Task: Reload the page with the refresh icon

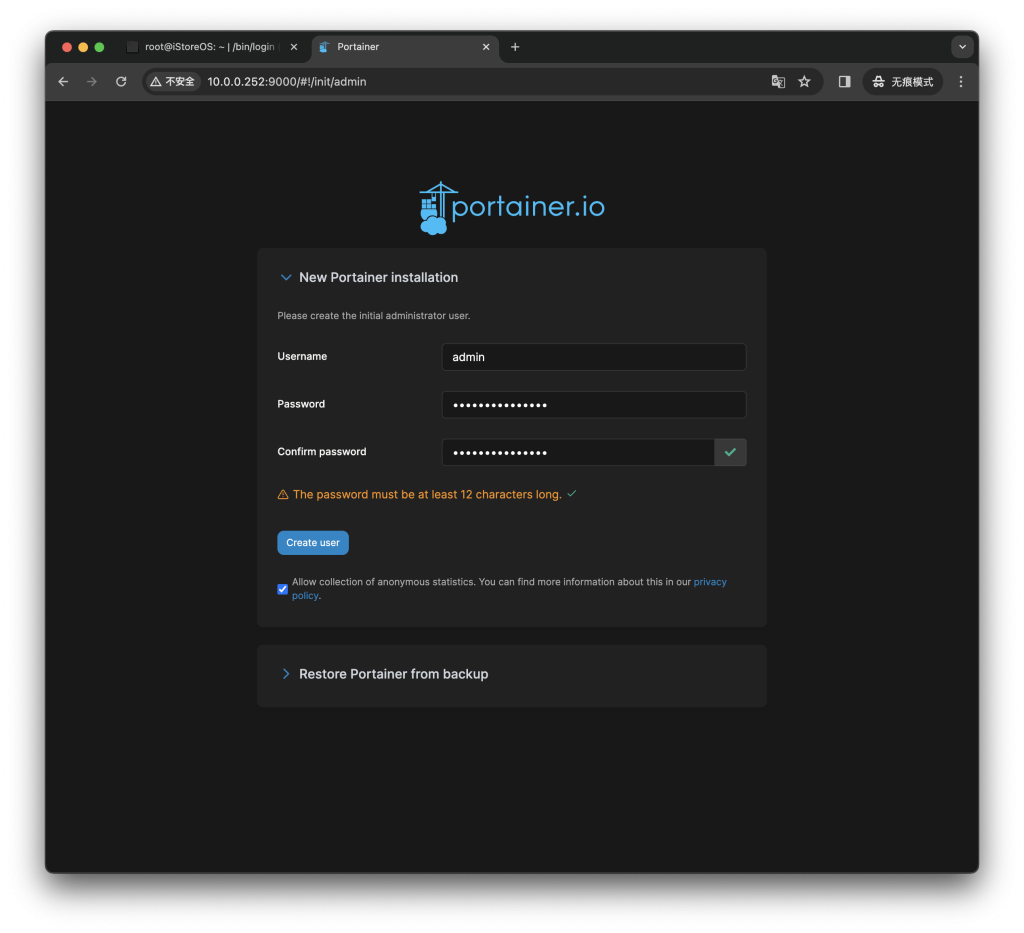Action: [121, 82]
